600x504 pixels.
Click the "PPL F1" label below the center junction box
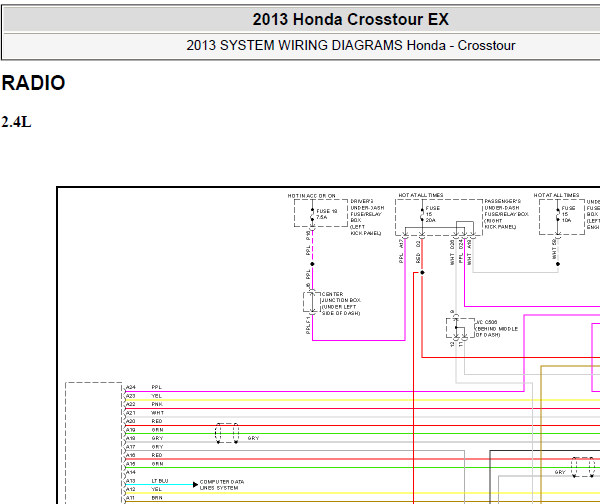click(308, 325)
